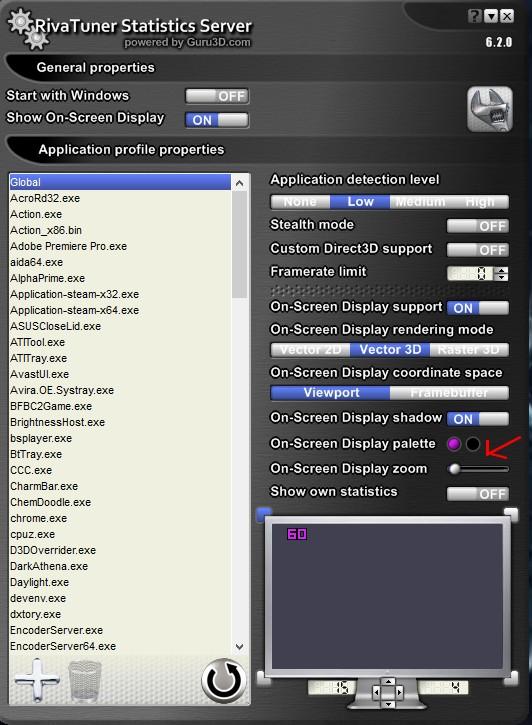Viewport: 532px width, 725px height.
Task: Select AvastUI.exe profile
Action: coord(120,374)
